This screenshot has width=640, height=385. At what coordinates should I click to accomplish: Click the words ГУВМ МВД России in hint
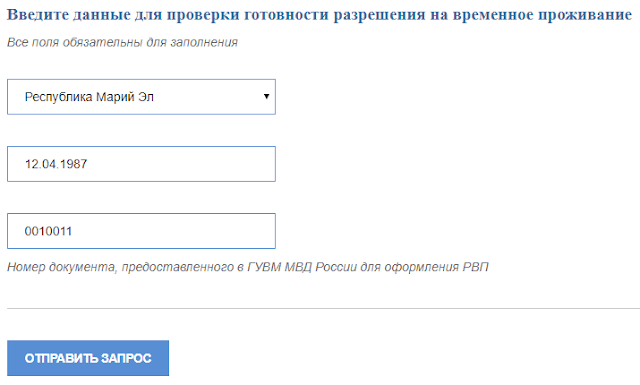point(314,267)
